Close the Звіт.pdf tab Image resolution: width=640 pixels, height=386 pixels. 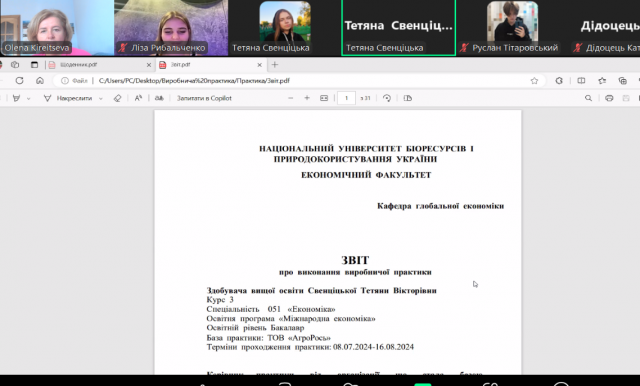[260, 65]
